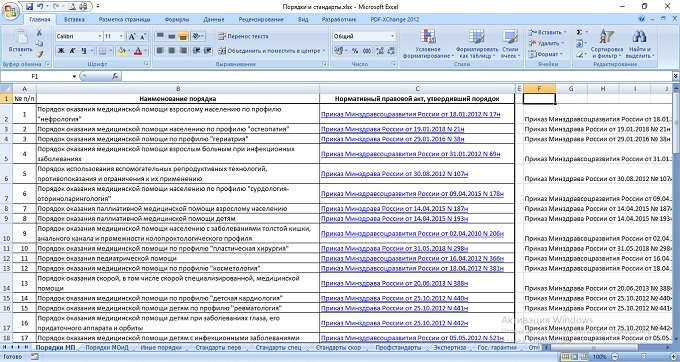
Task: Apply fill color bucket
Action: click(x=121, y=51)
